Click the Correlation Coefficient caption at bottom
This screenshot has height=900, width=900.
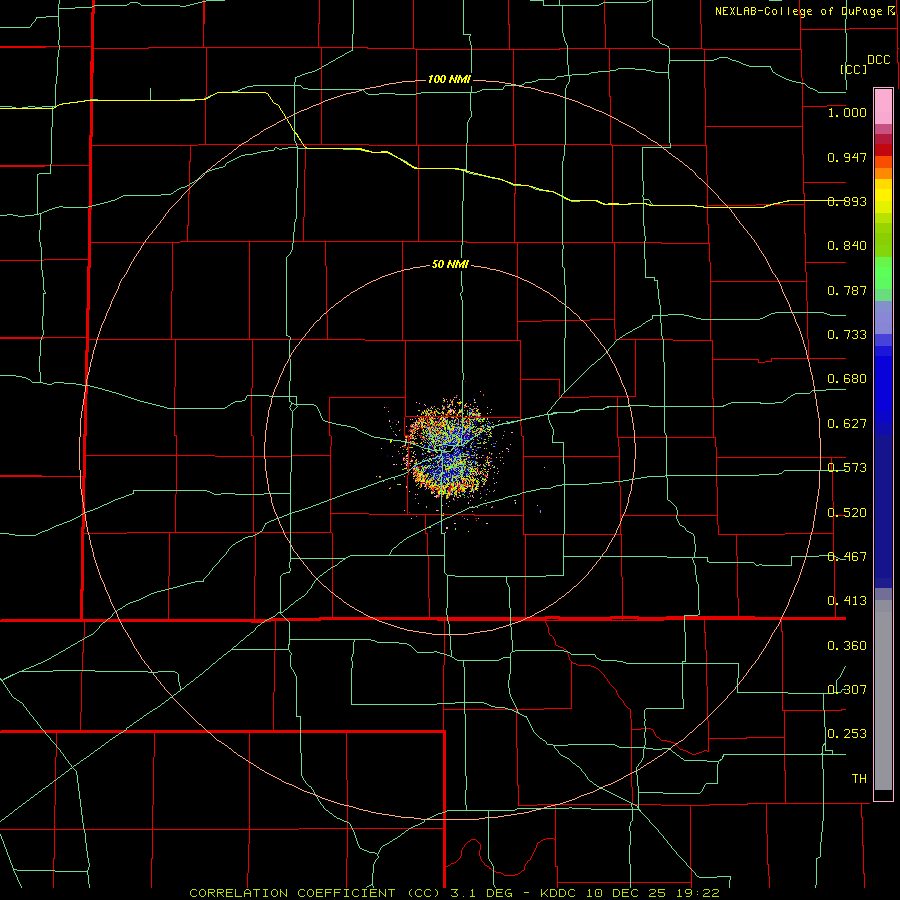click(x=455, y=893)
